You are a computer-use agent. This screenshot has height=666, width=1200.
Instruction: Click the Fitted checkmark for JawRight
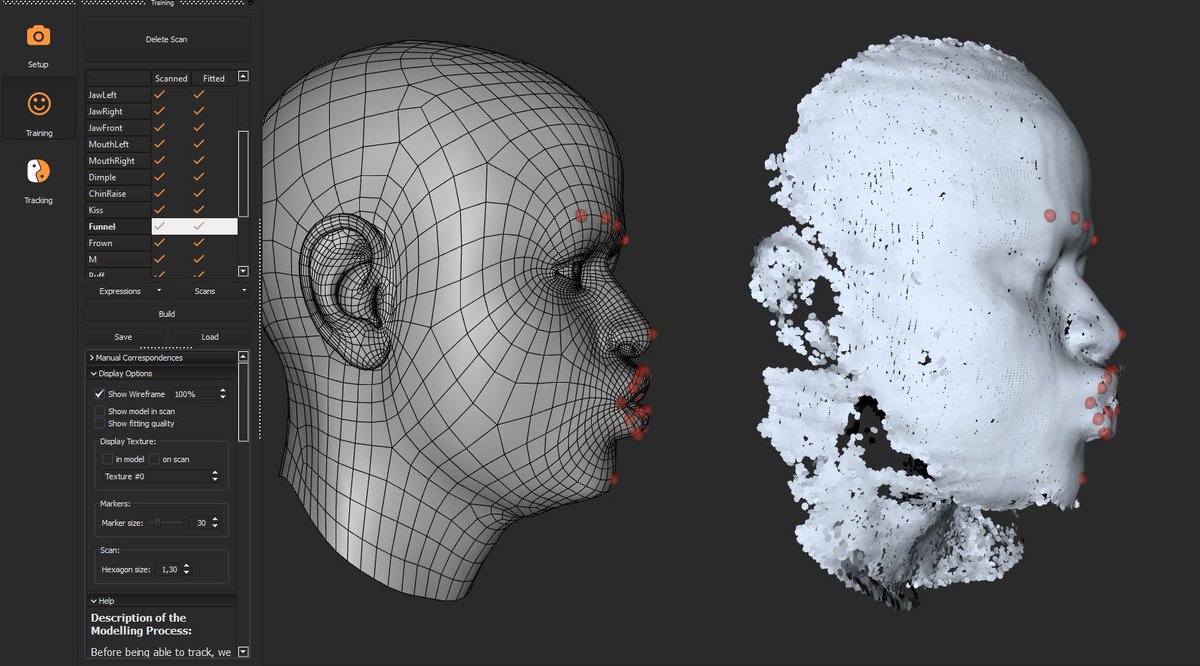point(199,111)
